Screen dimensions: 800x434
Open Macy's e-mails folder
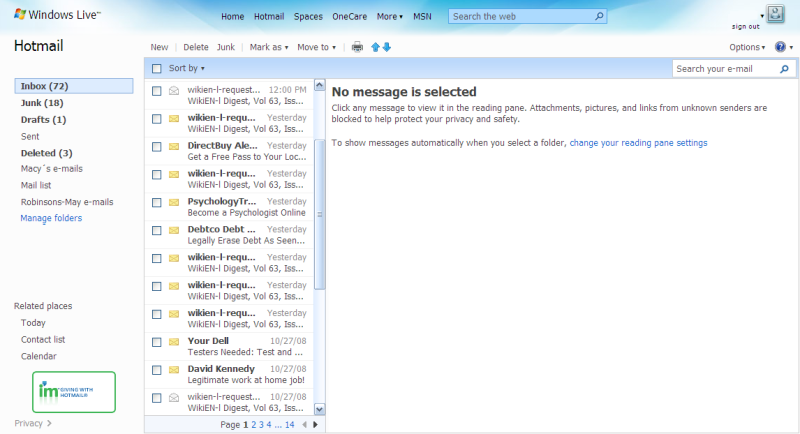click(x=52, y=169)
